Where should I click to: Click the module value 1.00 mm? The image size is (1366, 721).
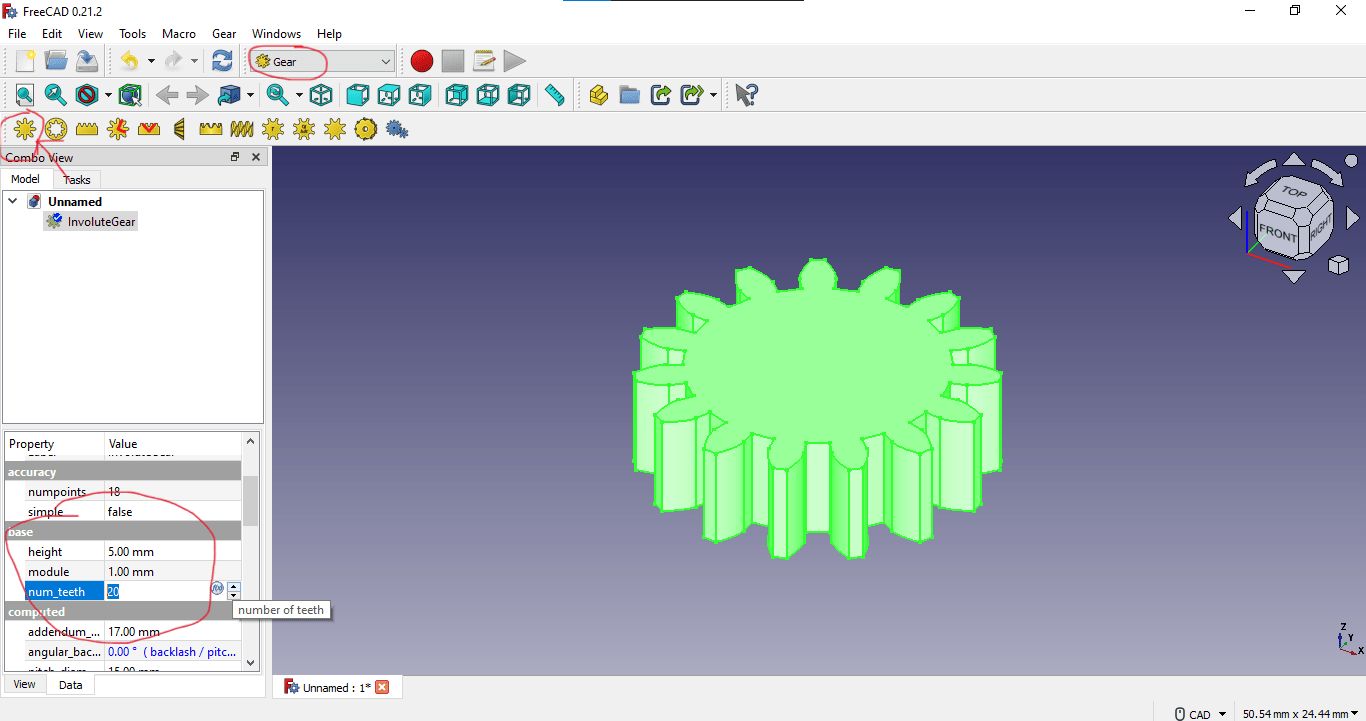tap(172, 572)
